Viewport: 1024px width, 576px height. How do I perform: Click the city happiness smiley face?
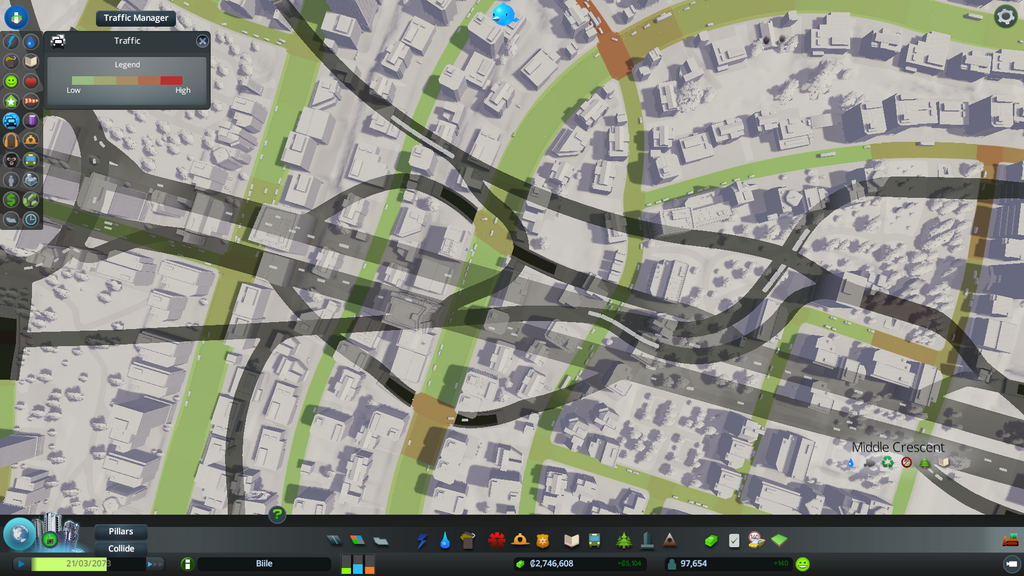pos(803,564)
